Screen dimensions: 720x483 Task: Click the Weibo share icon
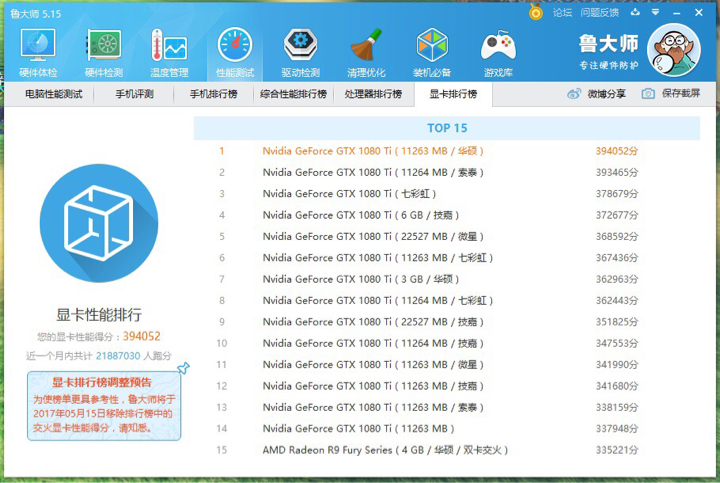pyautogui.click(x=574, y=94)
